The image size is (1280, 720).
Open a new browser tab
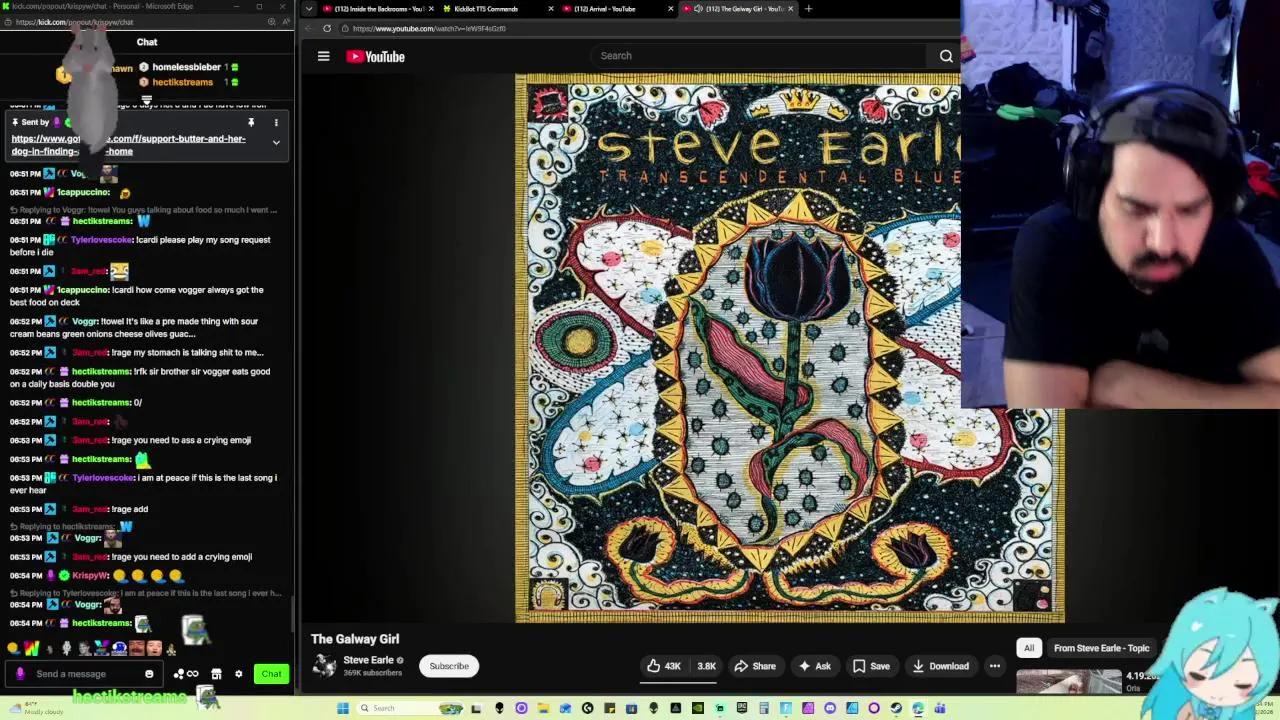(x=808, y=9)
